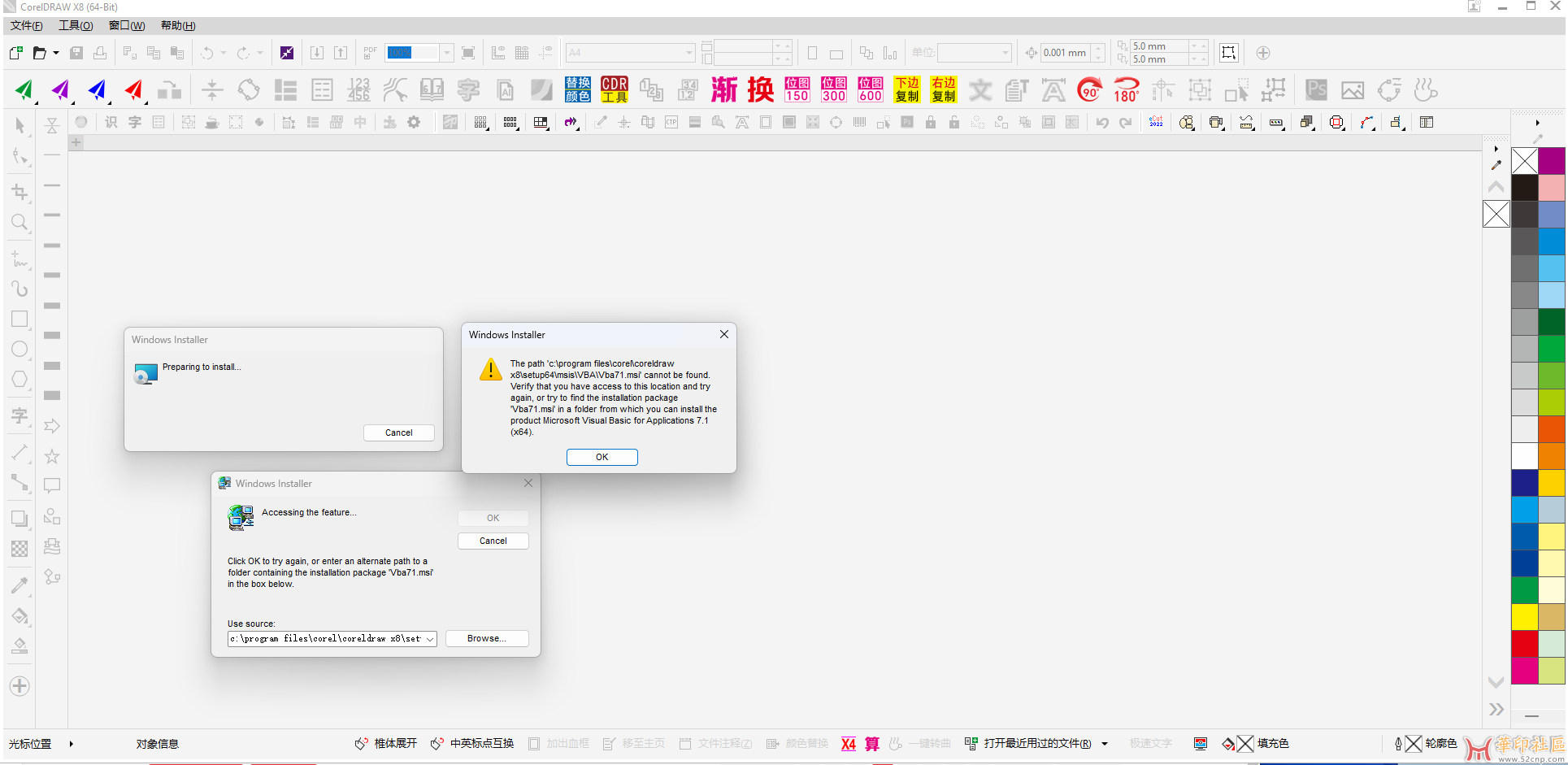Select the Zoom magnifier tool

click(x=20, y=222)
